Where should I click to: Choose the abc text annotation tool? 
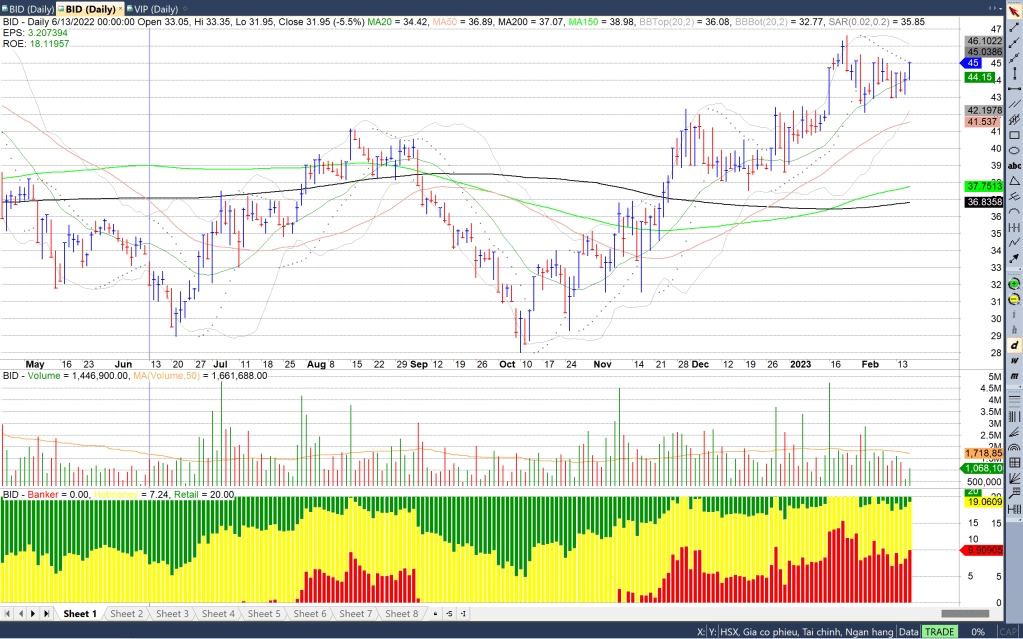point(1015,165)
